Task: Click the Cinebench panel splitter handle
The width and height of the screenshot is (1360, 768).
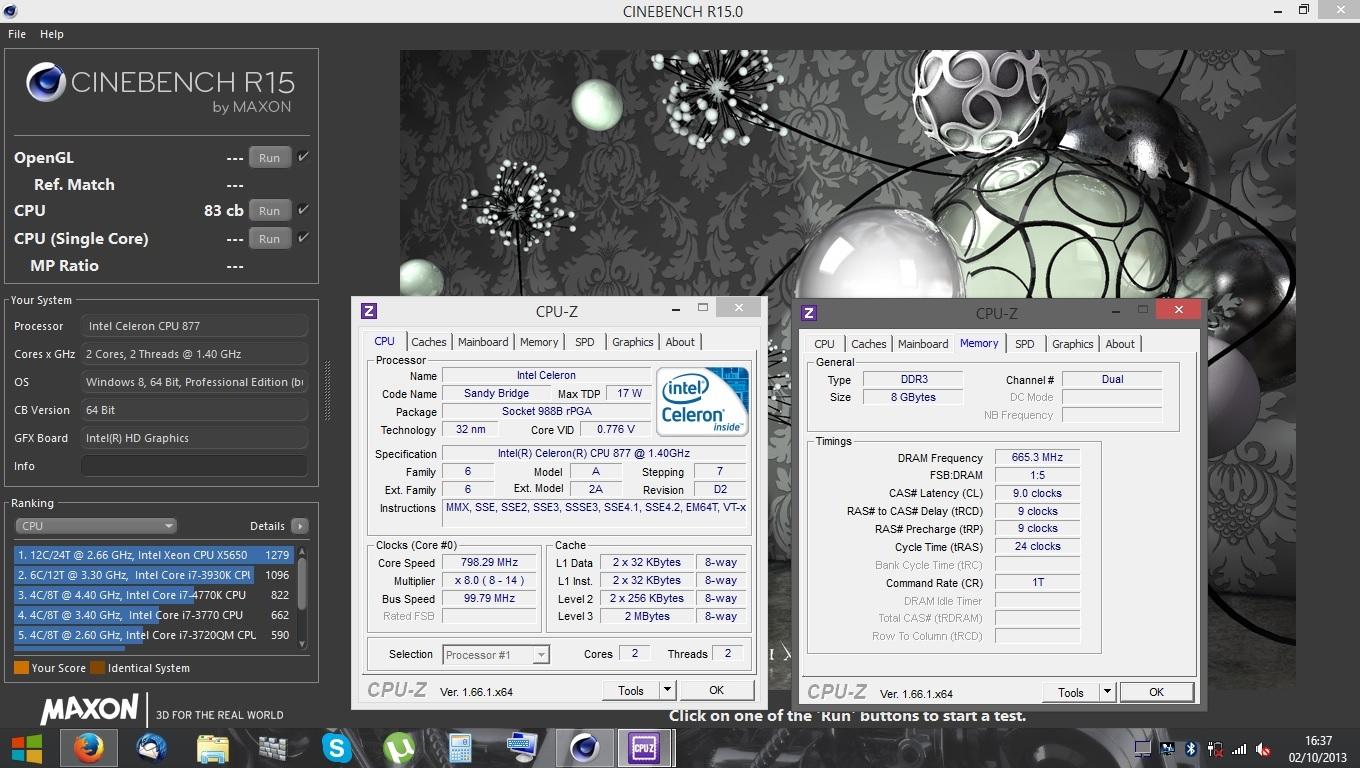Action: [x=326, y=392]
